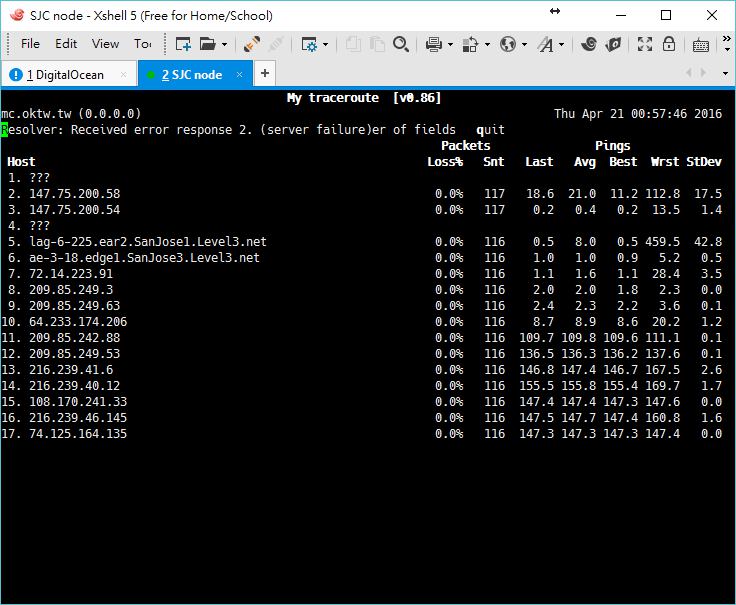Open the truncated Tools menu
This screenshot has height=605, width=736.
[x=143, y=44]
